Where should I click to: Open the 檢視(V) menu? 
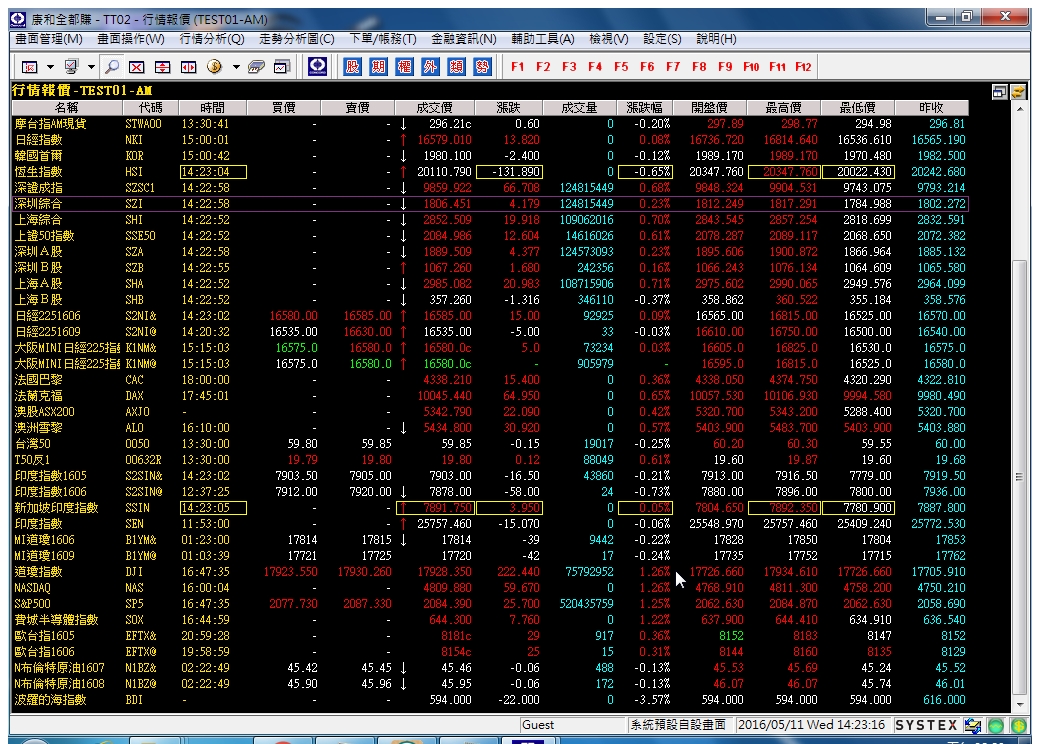click(x=608, y=39)
